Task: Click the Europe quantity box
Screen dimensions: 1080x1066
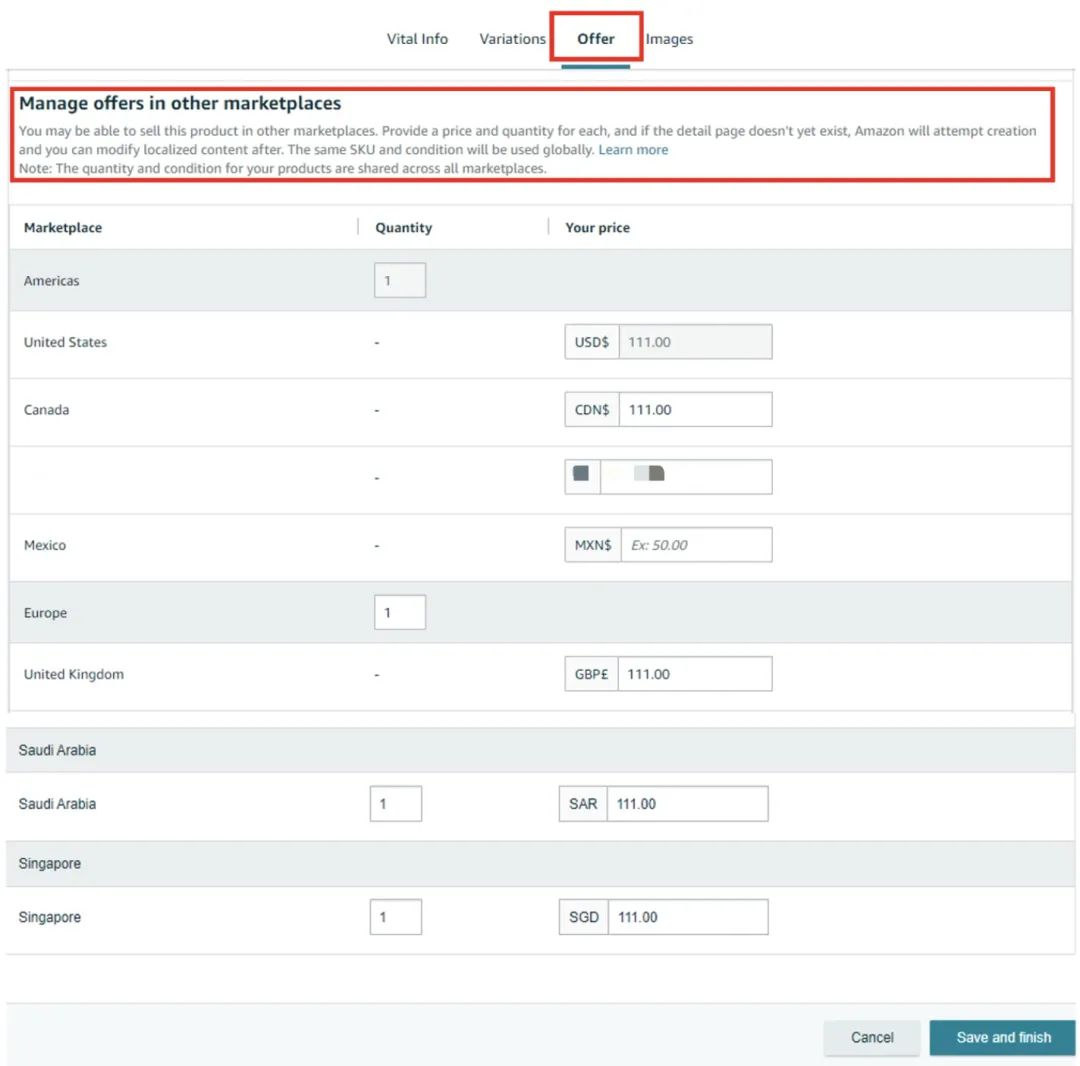Action: click(x=400, y=613)
